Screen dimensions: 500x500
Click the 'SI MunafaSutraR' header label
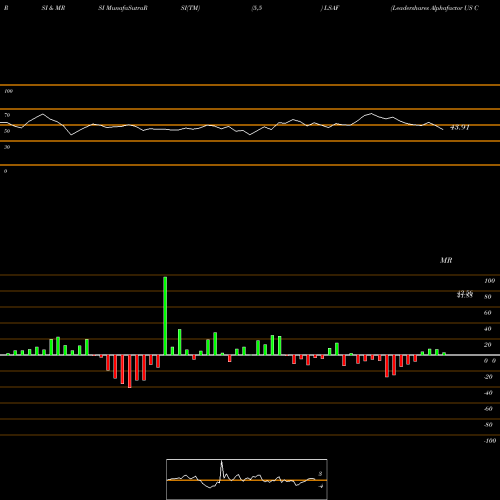[x=123, y=8]
